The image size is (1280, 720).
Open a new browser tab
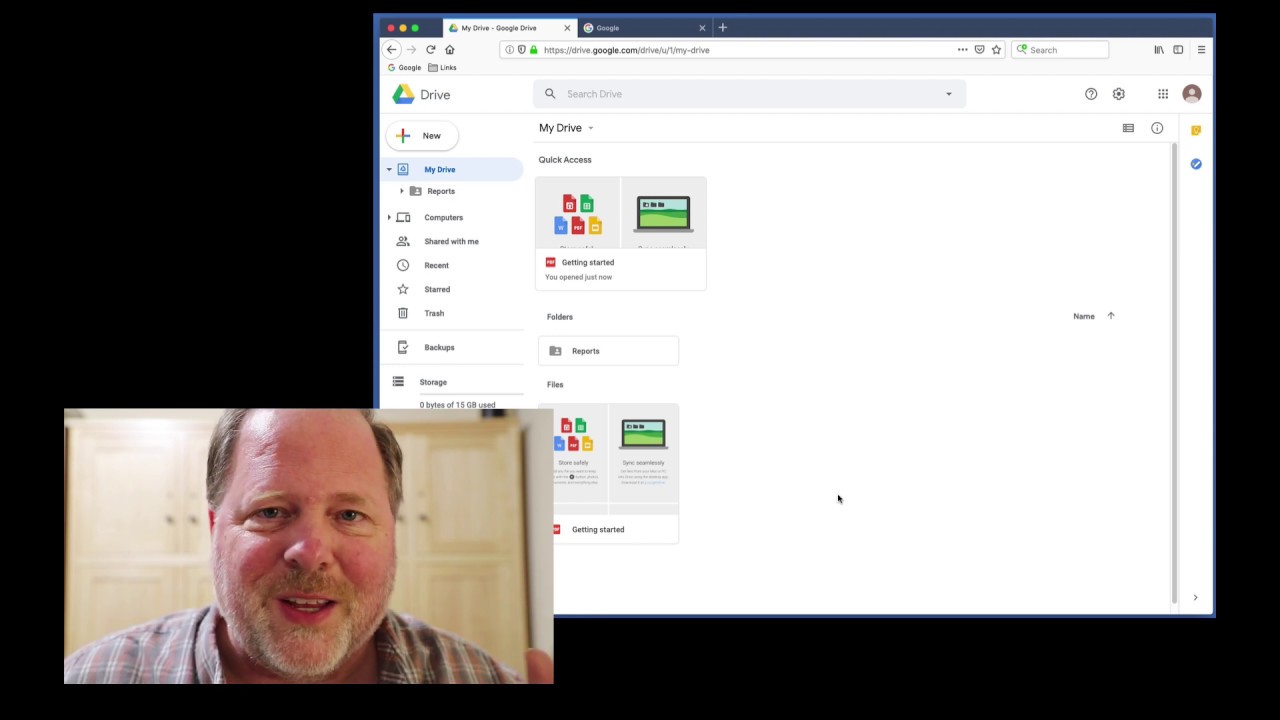coord(723,28)
